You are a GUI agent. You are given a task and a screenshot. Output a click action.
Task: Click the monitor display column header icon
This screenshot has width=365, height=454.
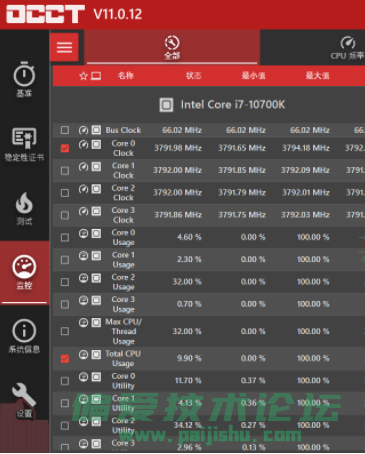96,76
